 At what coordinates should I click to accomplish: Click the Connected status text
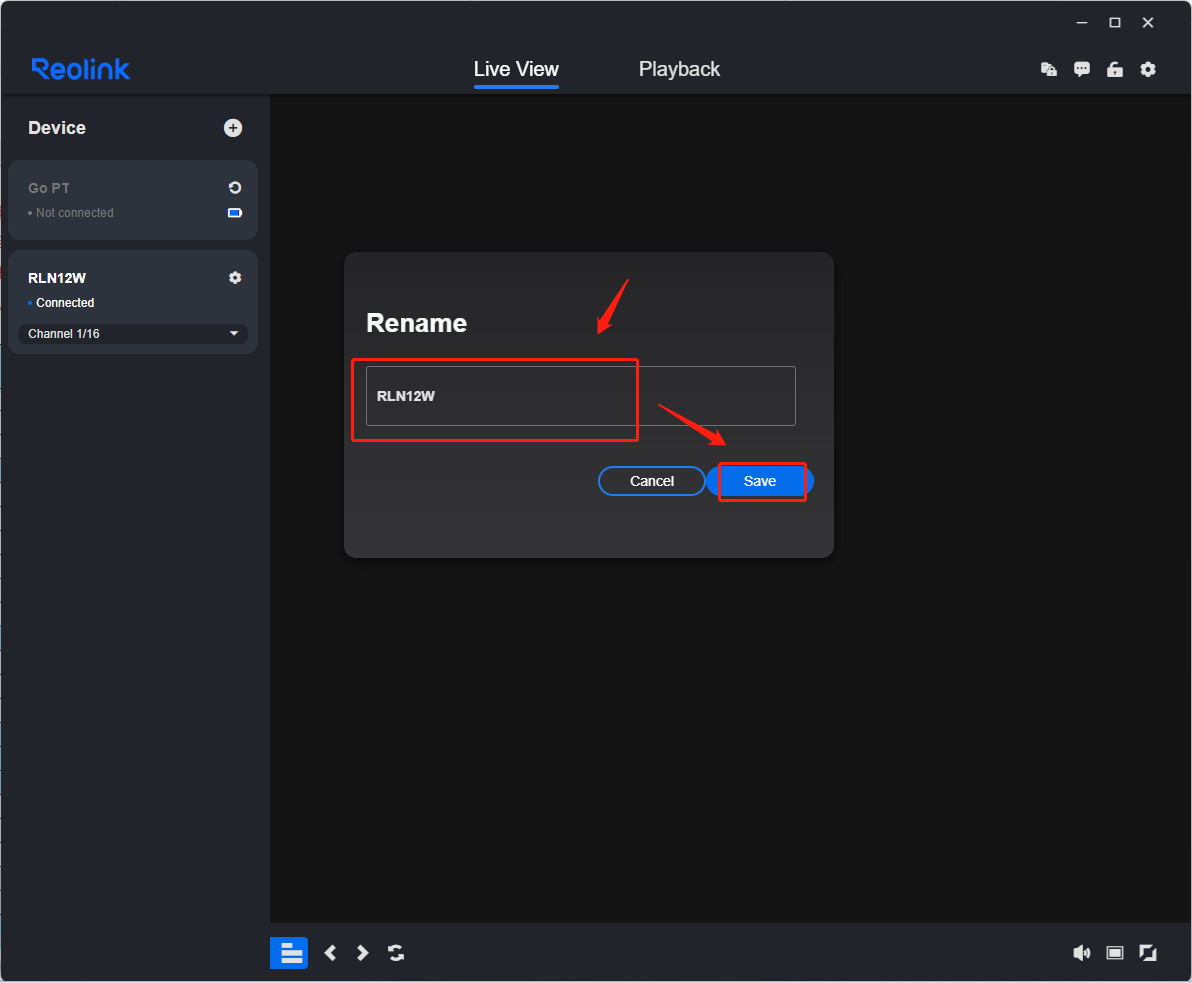point(65,303)
